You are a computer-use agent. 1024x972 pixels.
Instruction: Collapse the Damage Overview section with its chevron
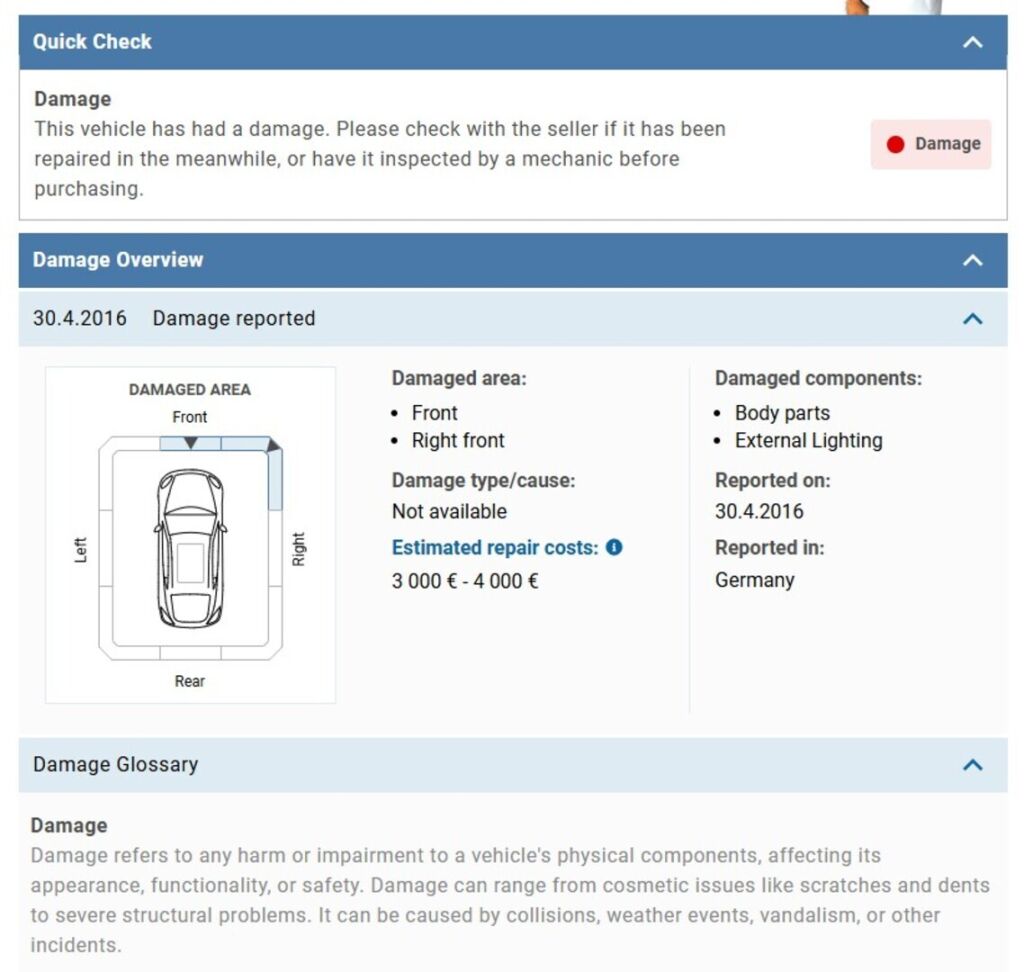pos(972,260)
